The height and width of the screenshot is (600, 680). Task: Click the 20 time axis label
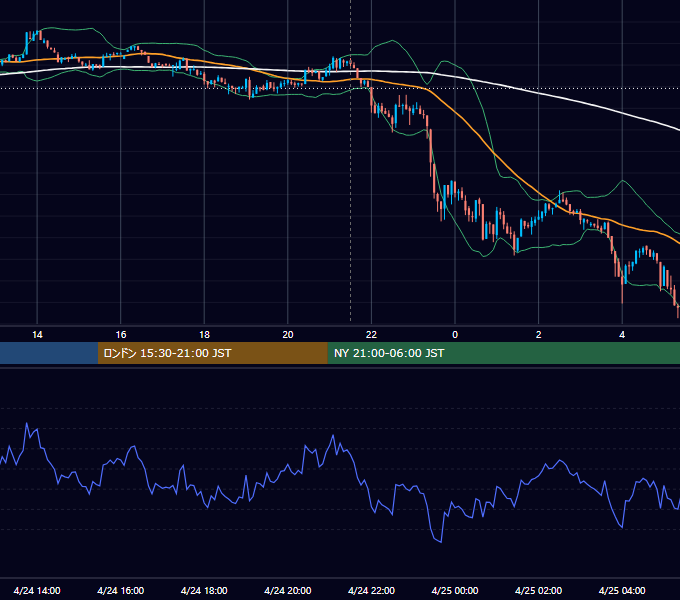coord(288,335)
